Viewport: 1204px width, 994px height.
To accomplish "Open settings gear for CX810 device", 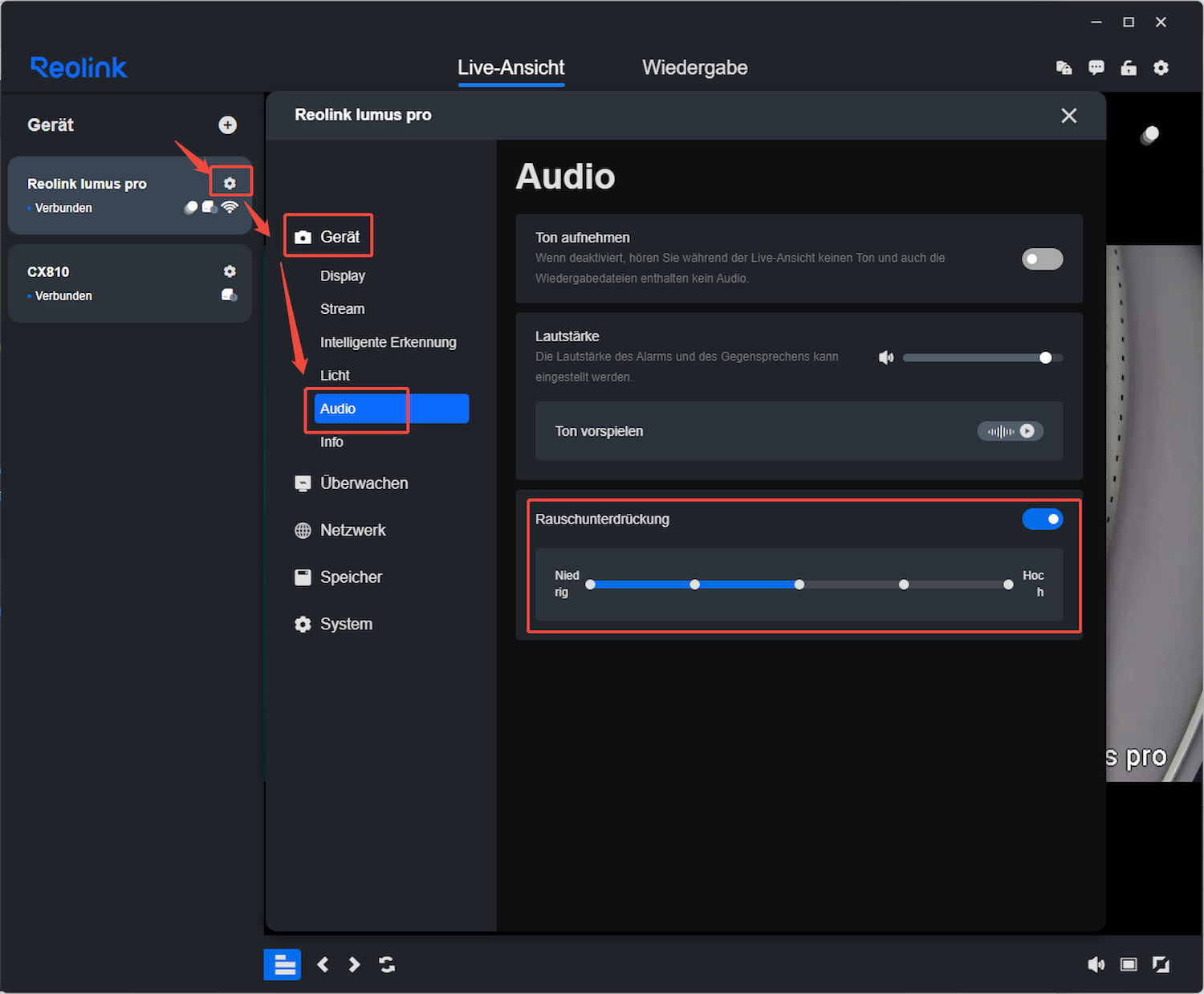I will click(230, 271).
